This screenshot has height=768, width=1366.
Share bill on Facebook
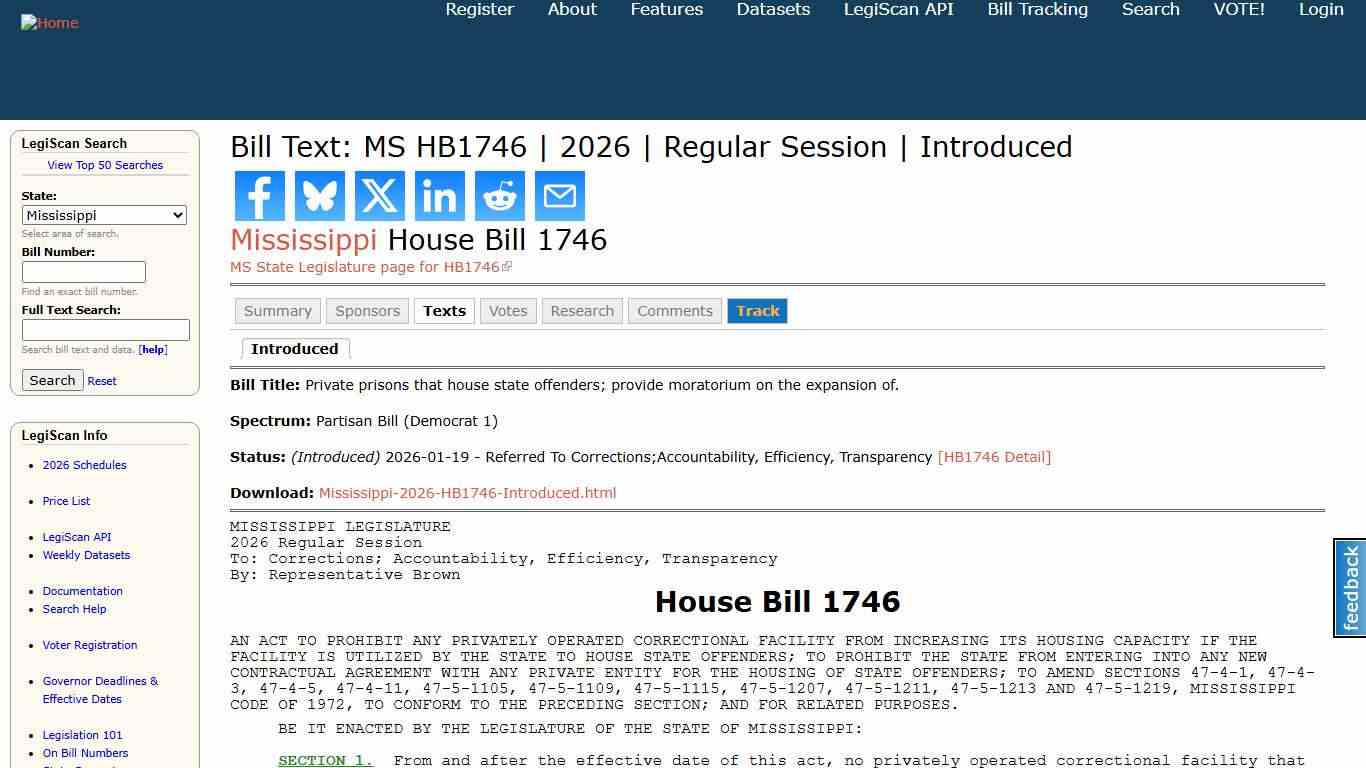pos(259,196)
